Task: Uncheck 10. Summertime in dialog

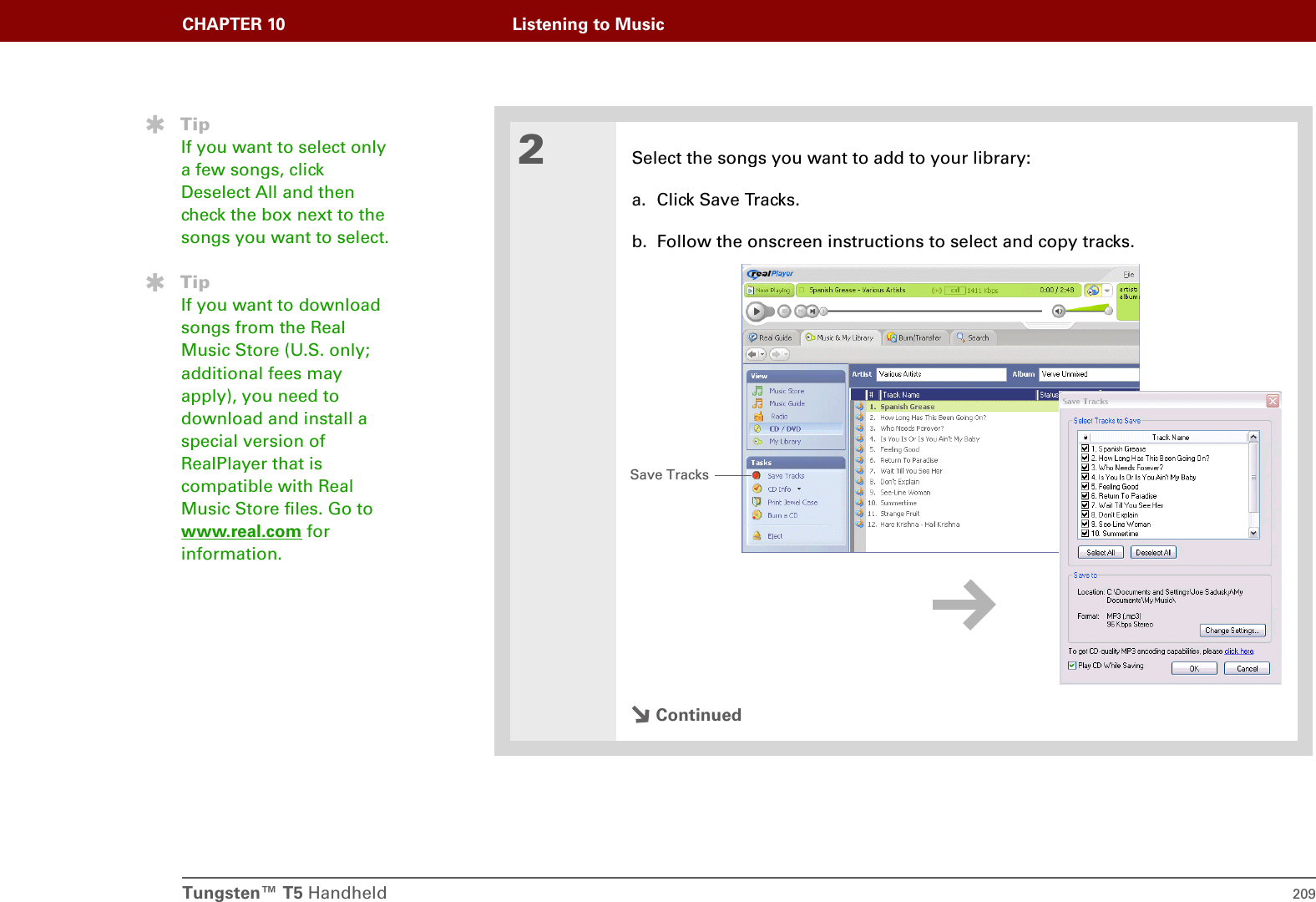Action: tap(1086, 533)
